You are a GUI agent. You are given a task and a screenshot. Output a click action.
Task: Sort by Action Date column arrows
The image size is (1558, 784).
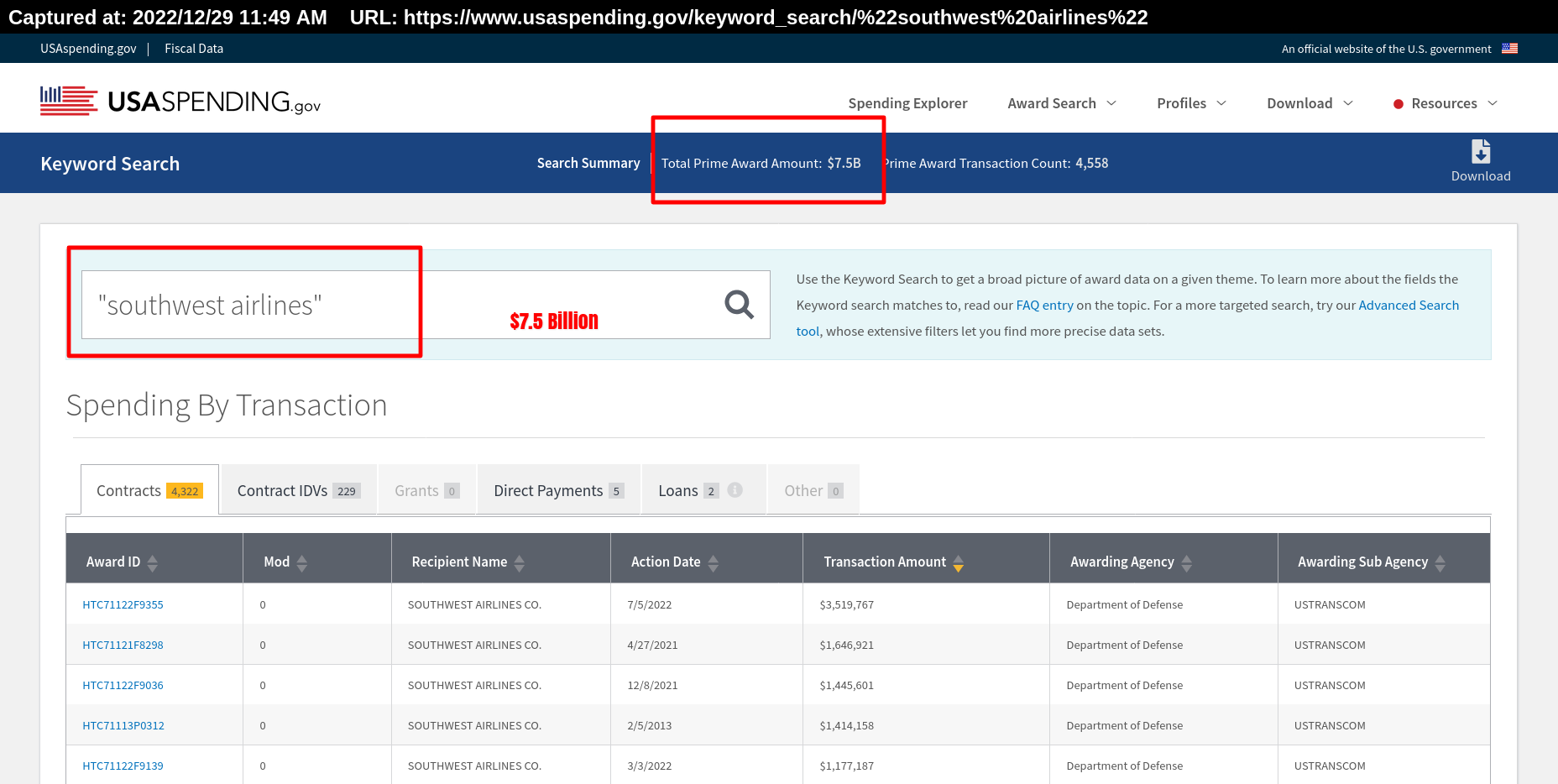[714, 562]
